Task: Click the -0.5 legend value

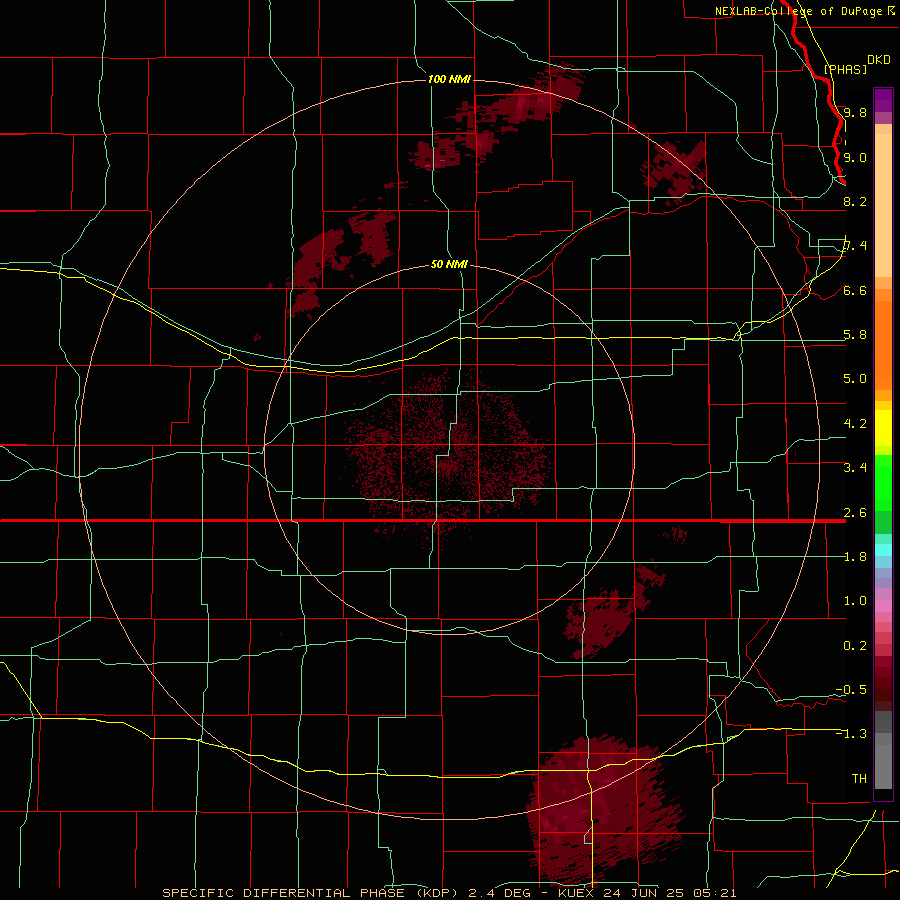Action: 851,690
